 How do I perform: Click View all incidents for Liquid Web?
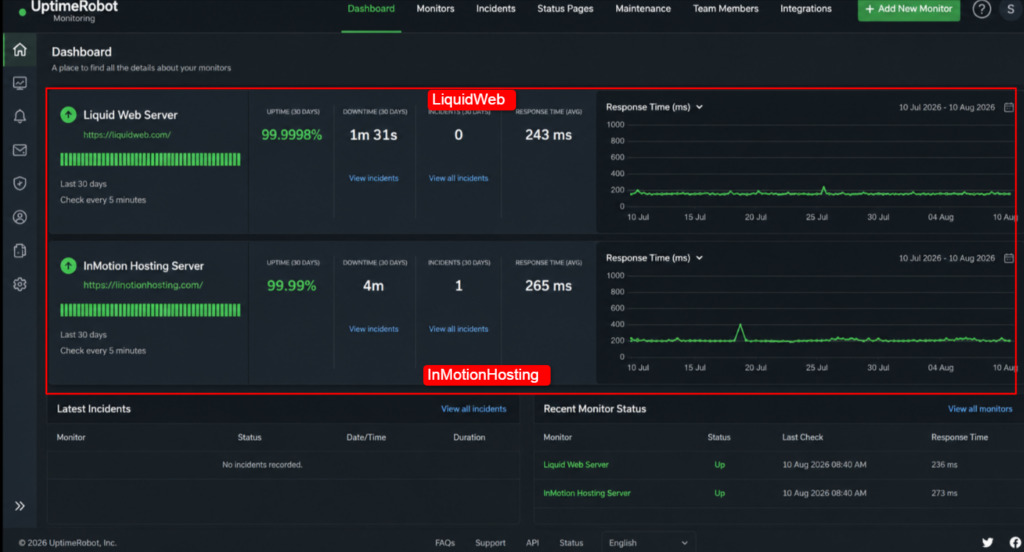click(458, 178)
